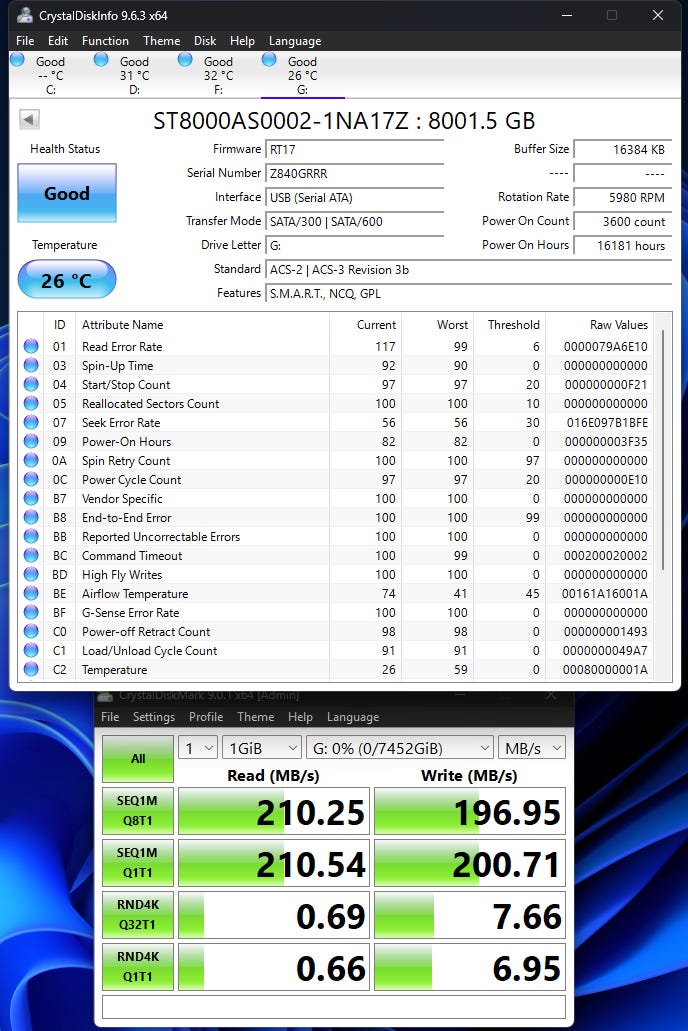Screen dimensions: 688x1031
Task: Open CrystalDiskInfo Theme menu
Action: tap(162, 41)
